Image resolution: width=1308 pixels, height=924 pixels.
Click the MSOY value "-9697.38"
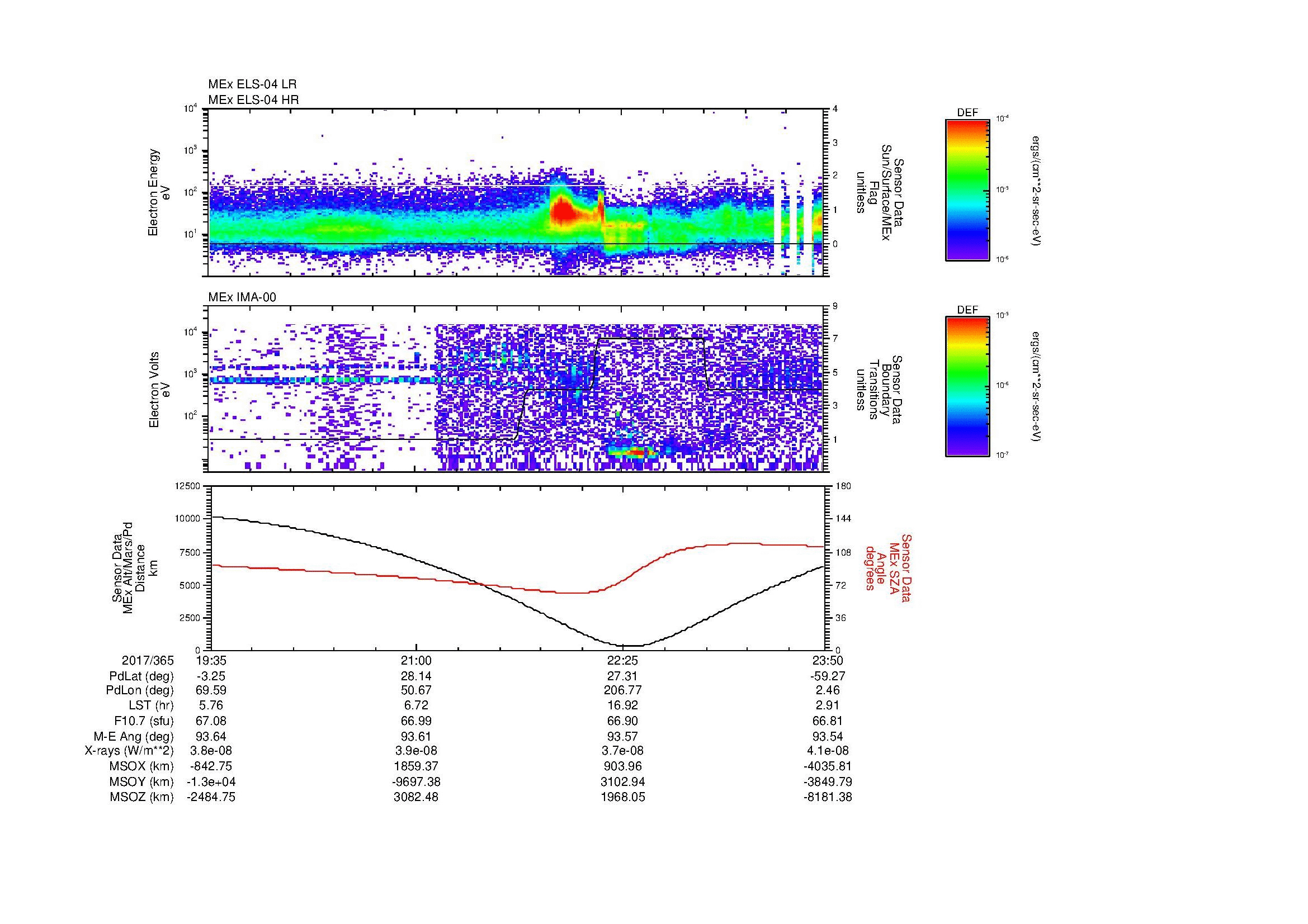(417, 782)
